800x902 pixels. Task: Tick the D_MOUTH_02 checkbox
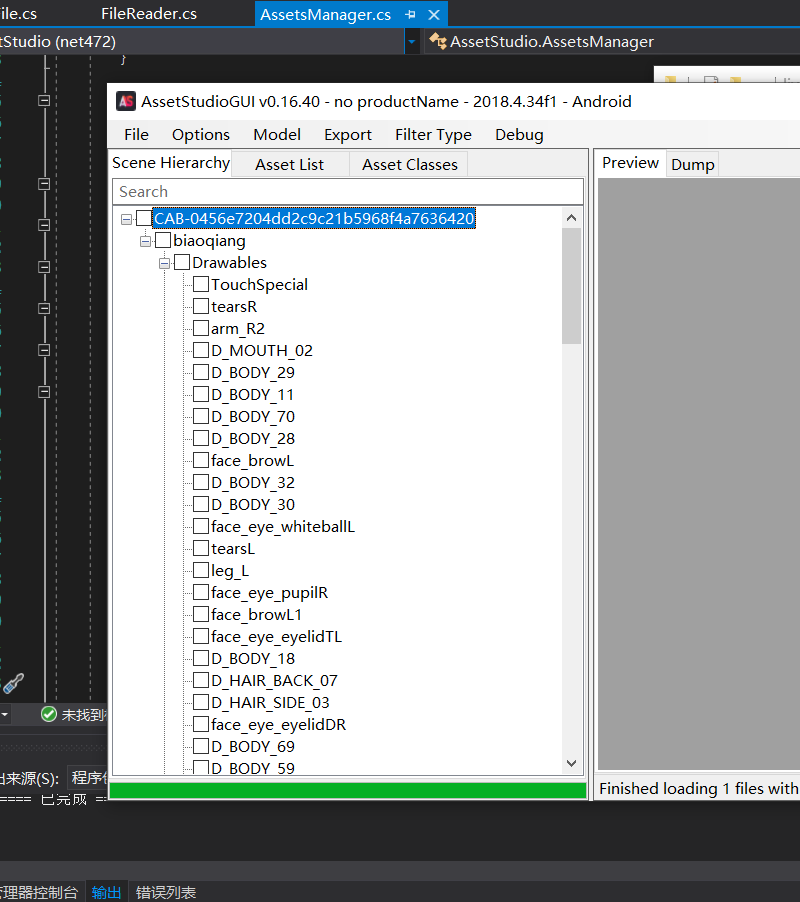201,350
